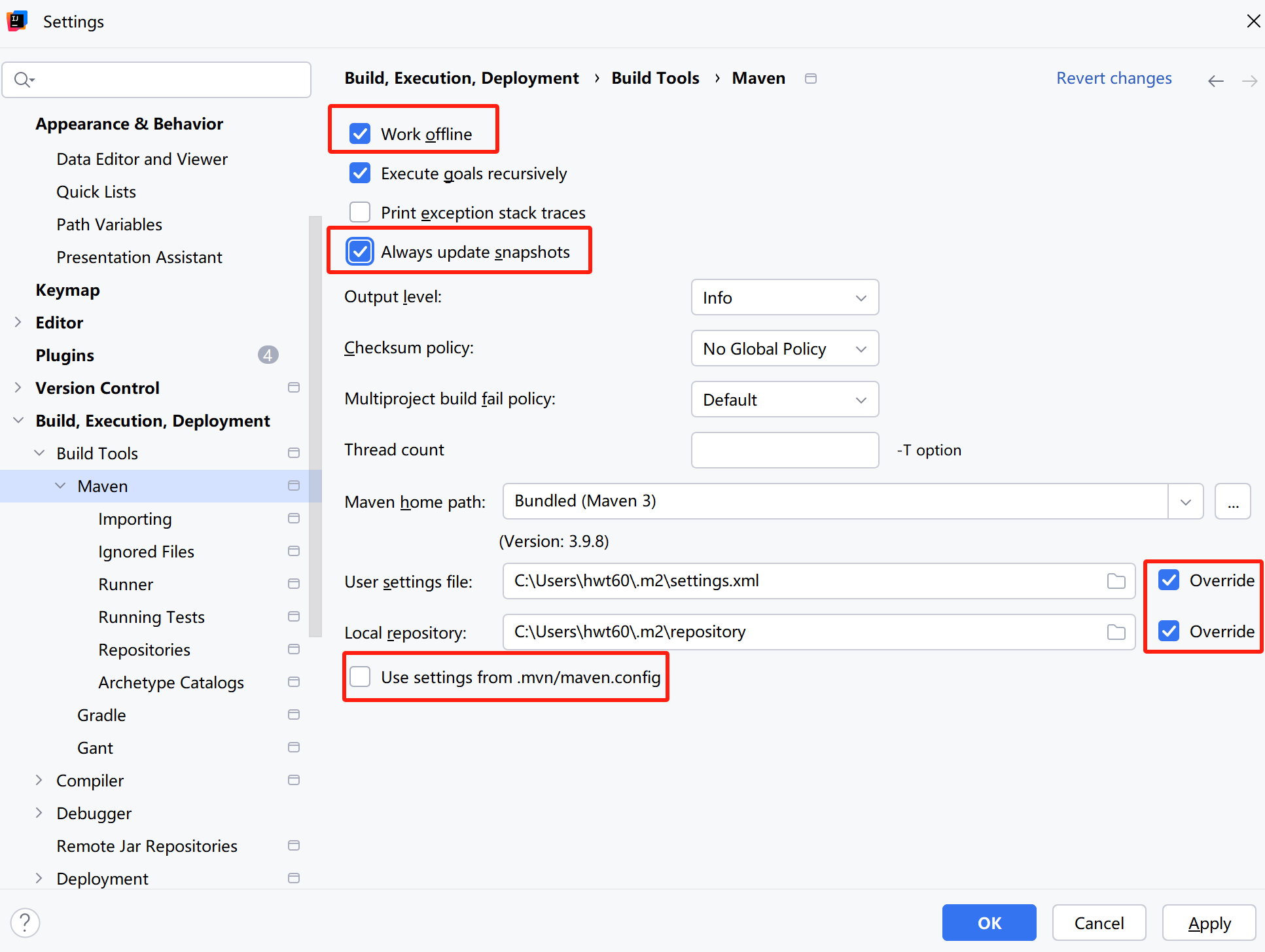
Task: Click the search magnifier icon
Action: (x=24, y=80)
